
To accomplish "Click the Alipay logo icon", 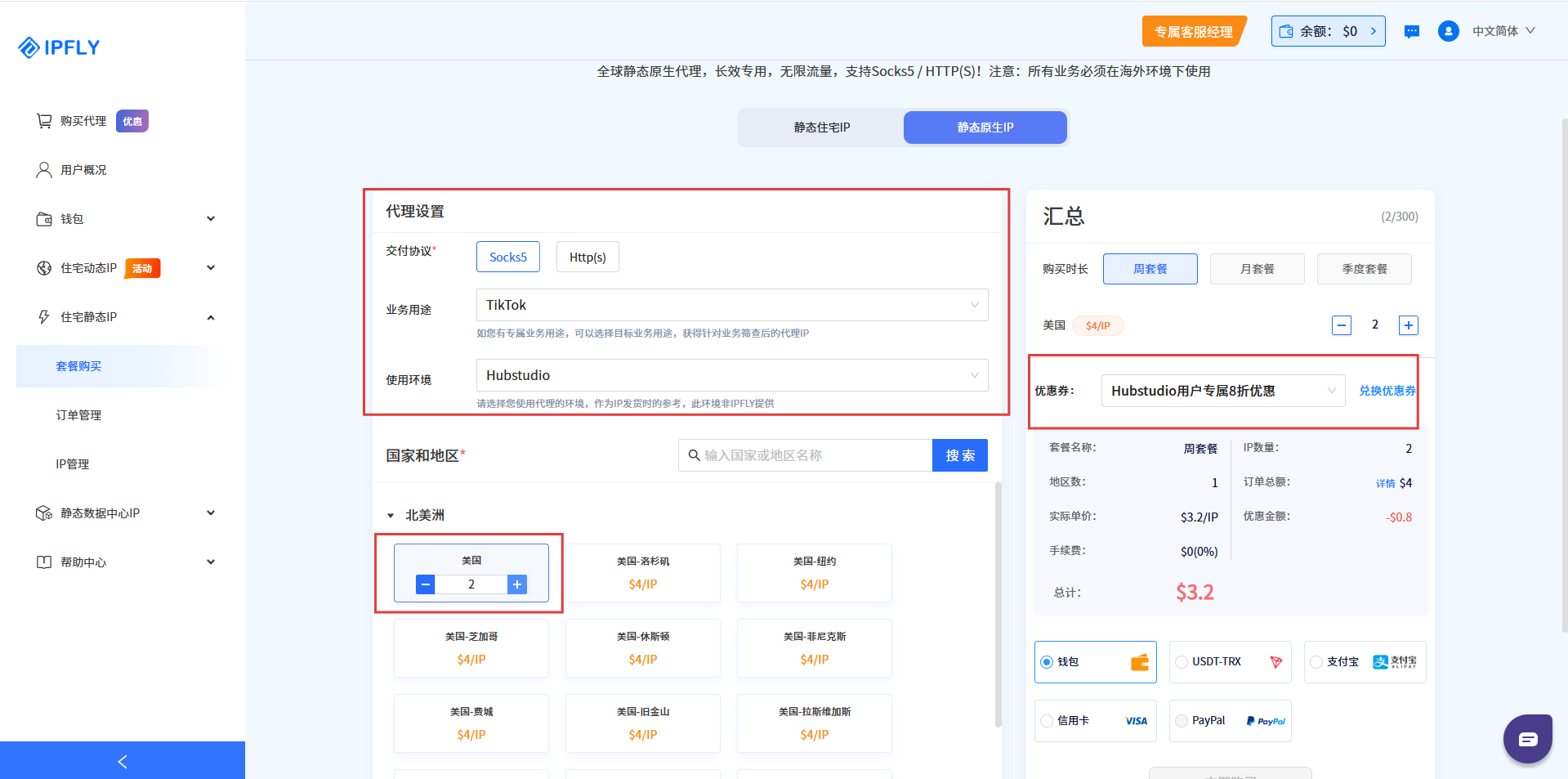I will (x=1395, y=662).
